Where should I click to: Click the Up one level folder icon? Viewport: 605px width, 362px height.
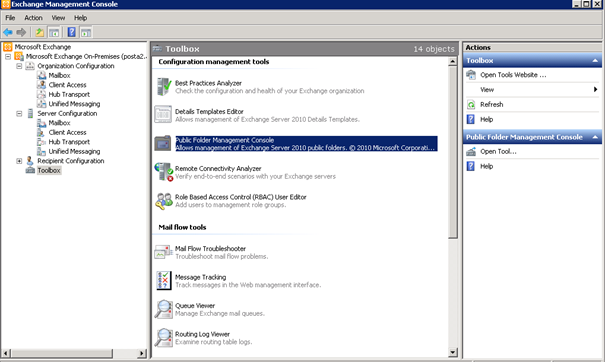tap(39, 32)
